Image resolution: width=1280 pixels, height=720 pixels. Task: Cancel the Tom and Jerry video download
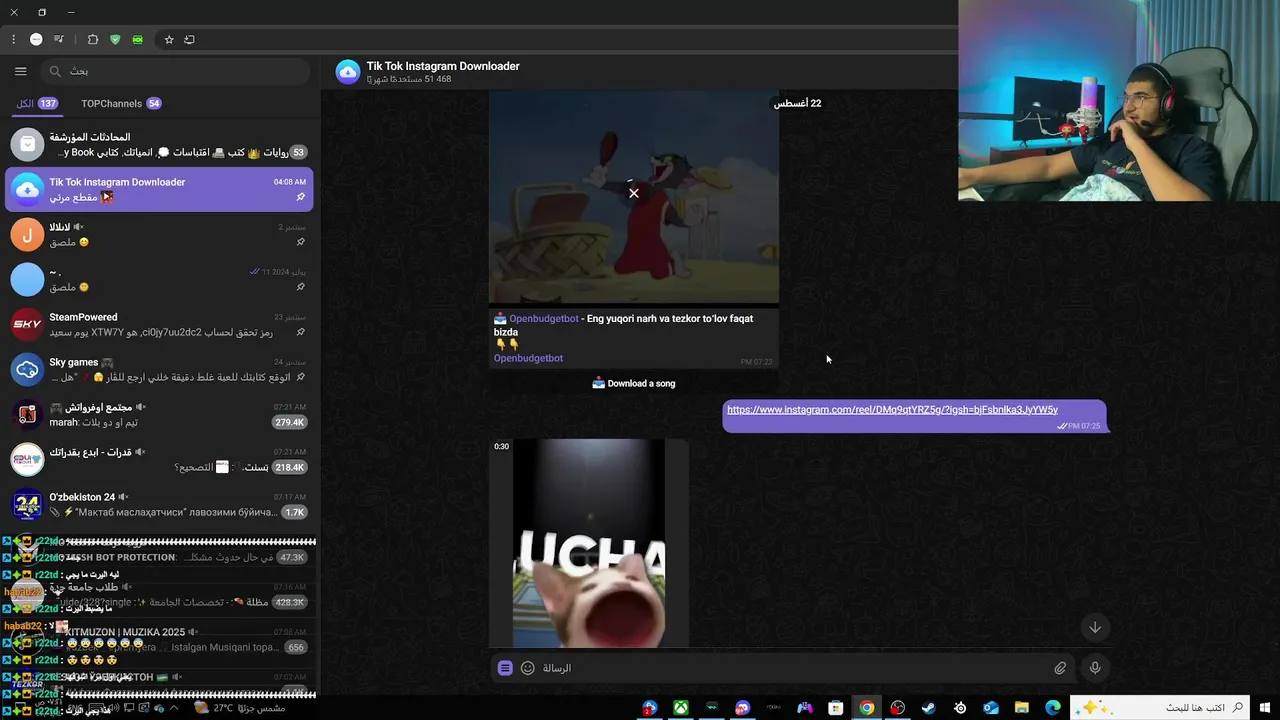pos(634,193)
